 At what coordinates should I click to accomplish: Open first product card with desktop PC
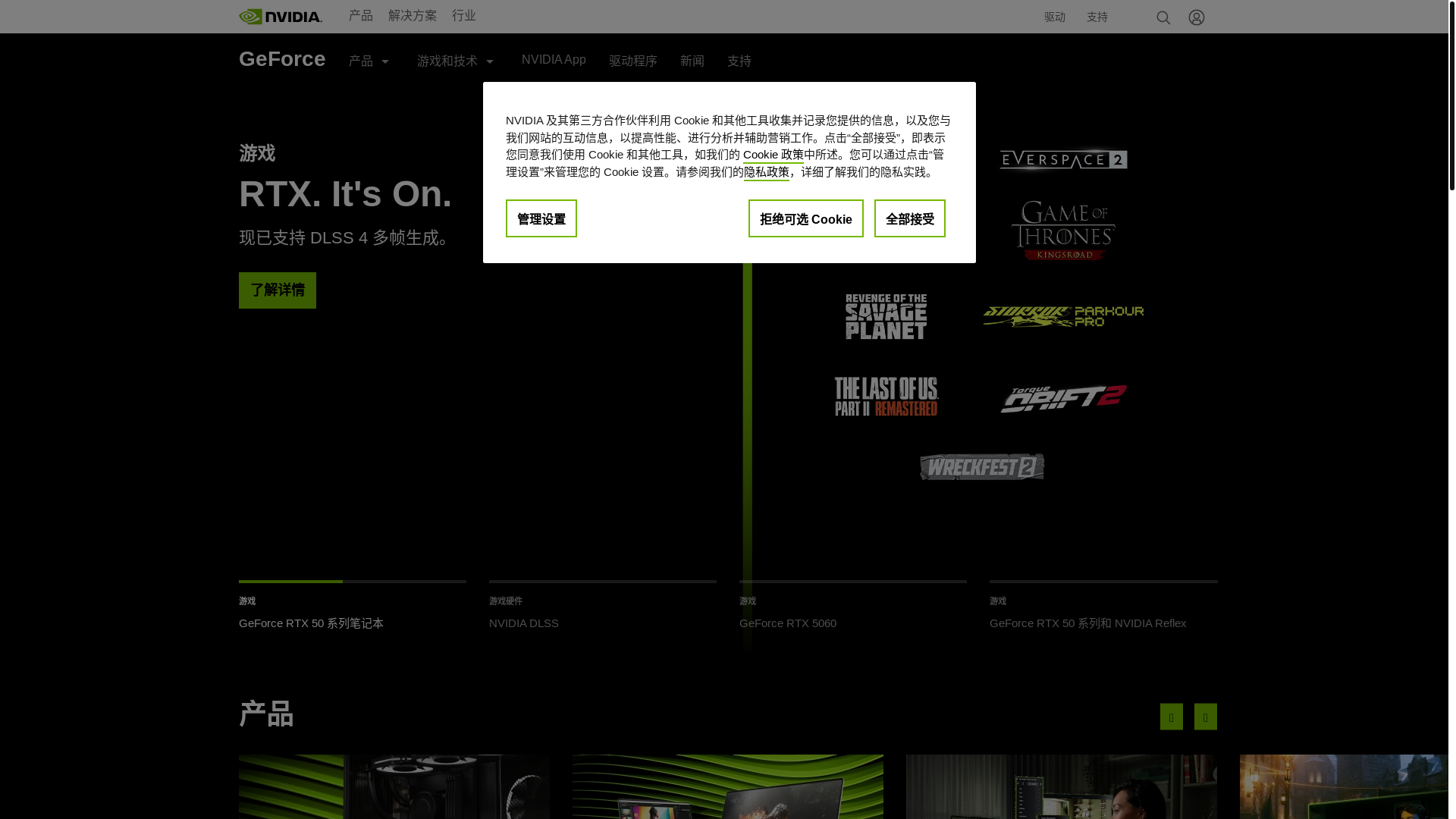394,786
